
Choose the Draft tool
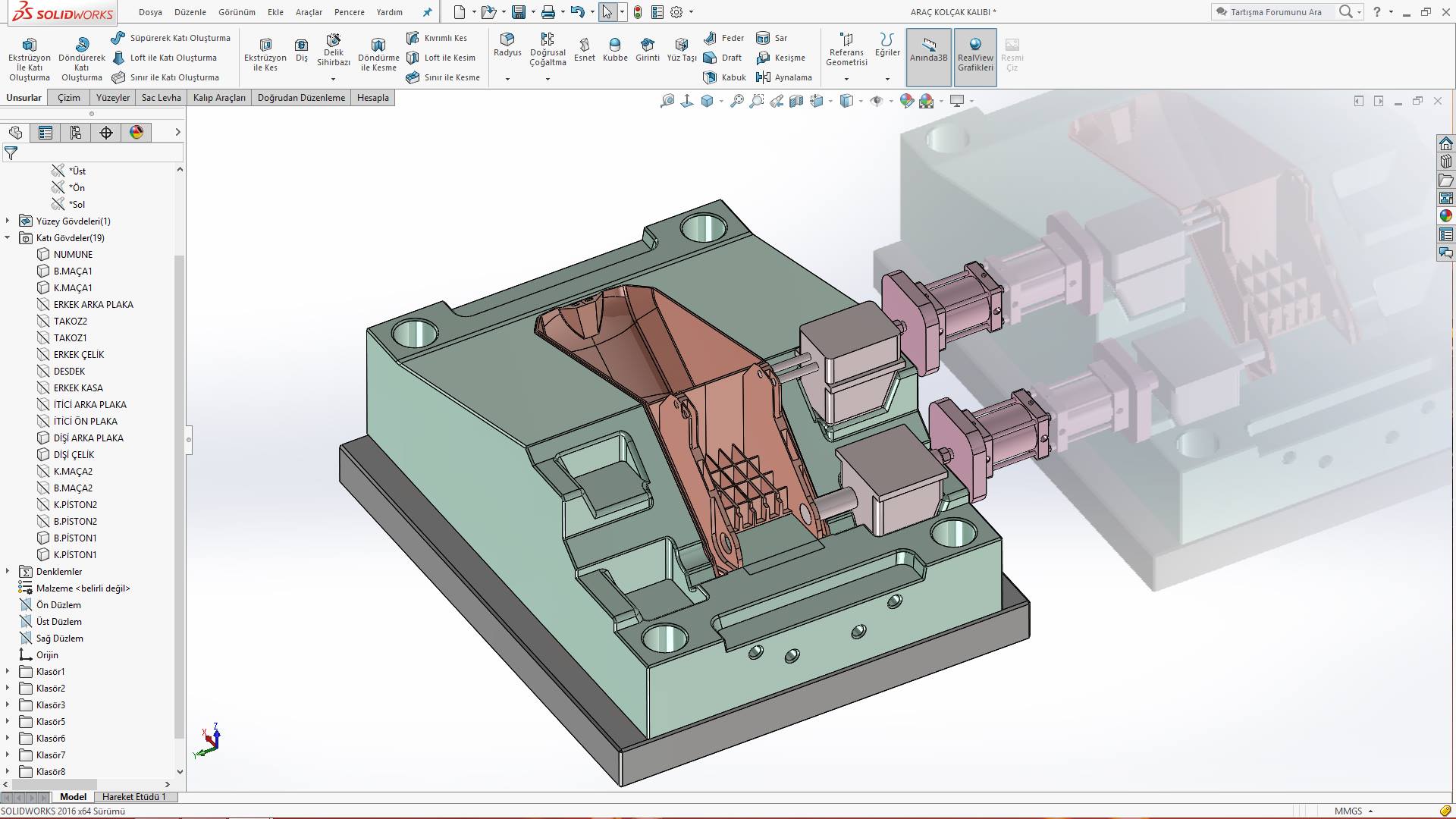coord(723,58)
